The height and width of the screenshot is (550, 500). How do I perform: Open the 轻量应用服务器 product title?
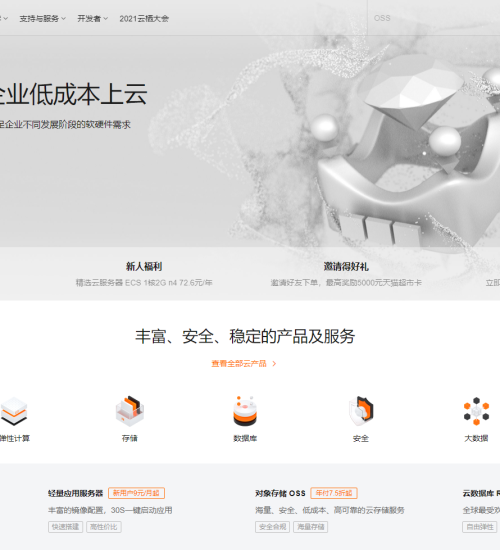point(75,493)
